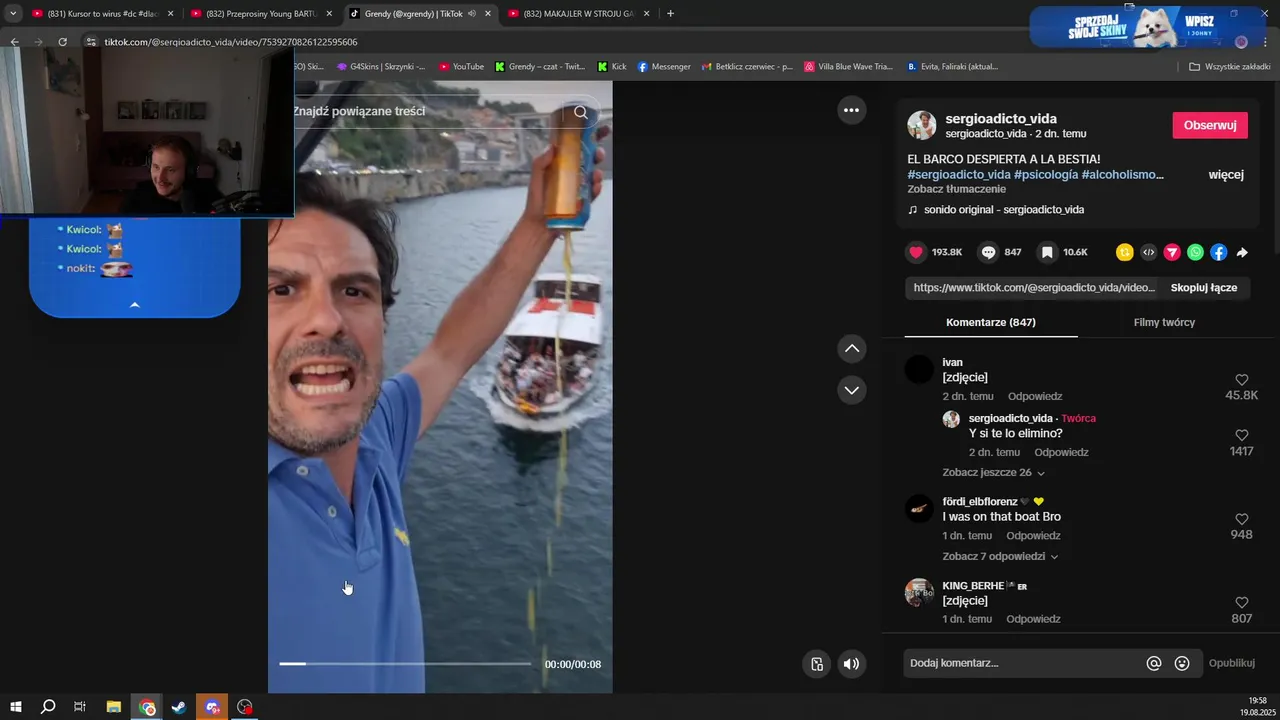This screenshot has width=1280, height=720.
Task: Go to next video with down arrow
Action: click(852, 390)
